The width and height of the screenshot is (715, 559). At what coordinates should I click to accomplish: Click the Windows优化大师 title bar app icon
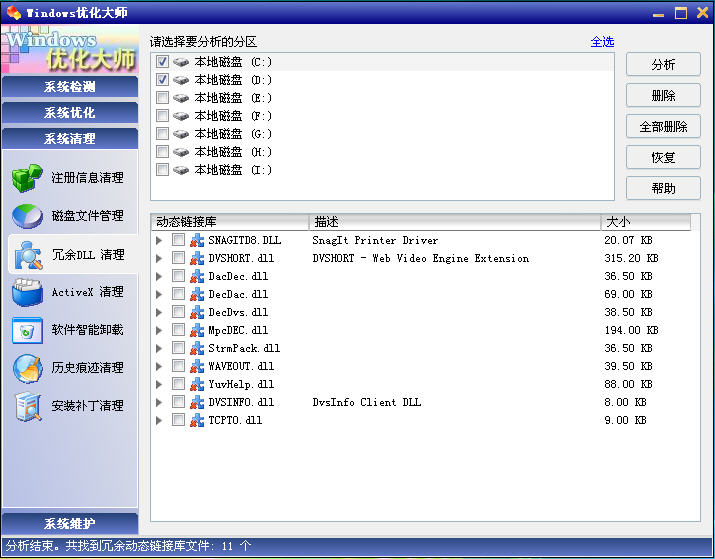coord(13,12)
